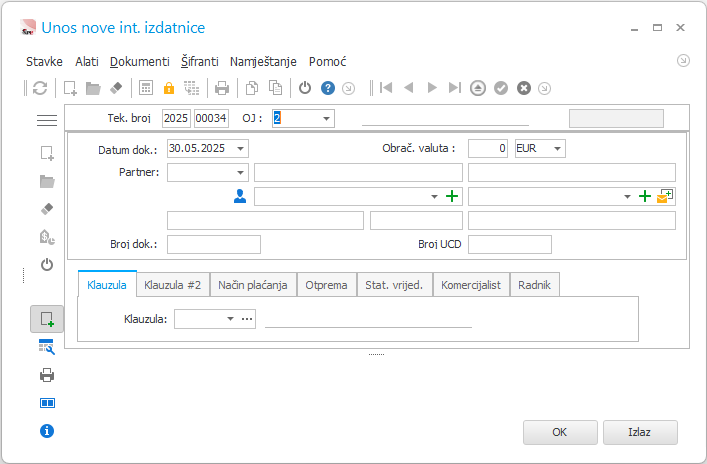Click the cancel X circle icon
Screen dimensions: 707x464
(x=523, y=88)
